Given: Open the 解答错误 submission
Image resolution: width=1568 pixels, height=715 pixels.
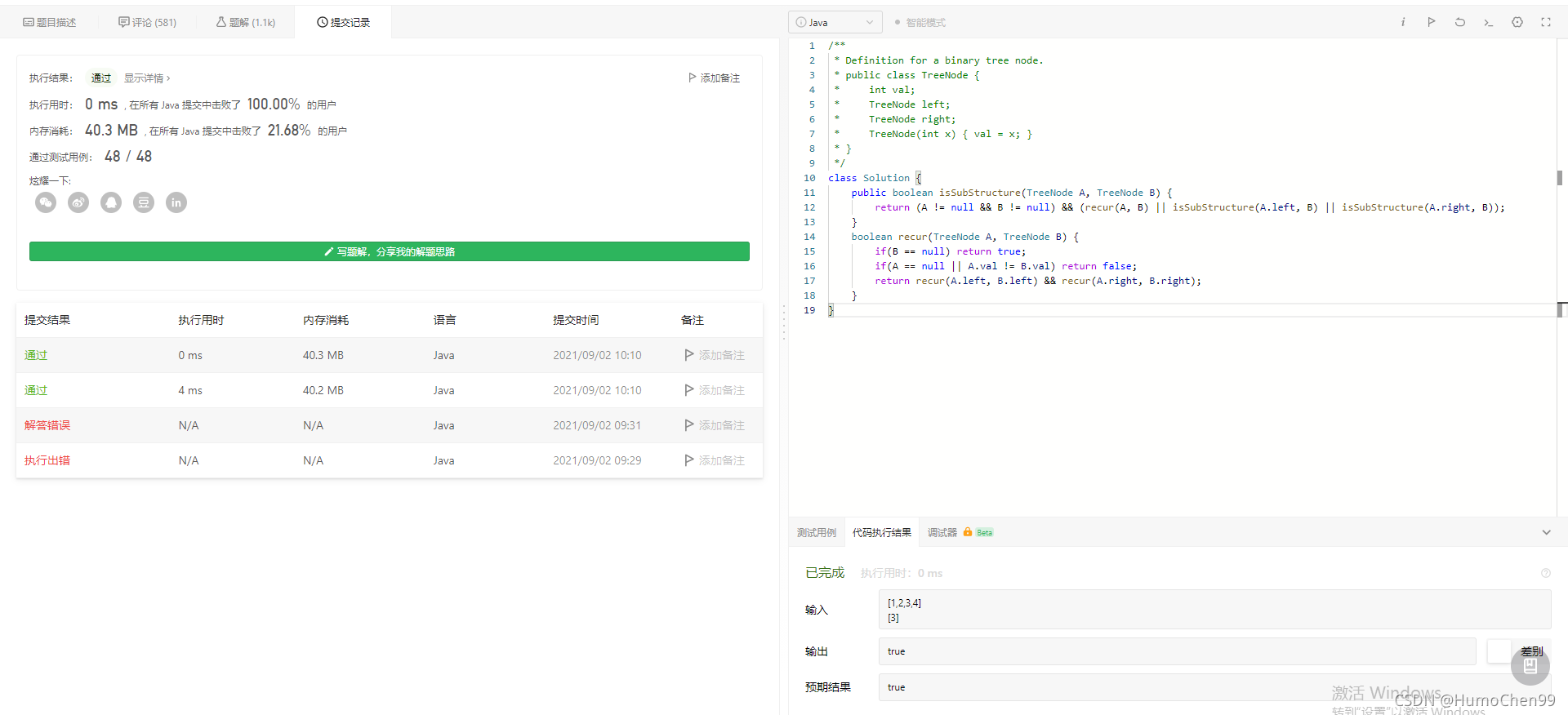Looking at the screenshot, I should (x=47, y=425).
